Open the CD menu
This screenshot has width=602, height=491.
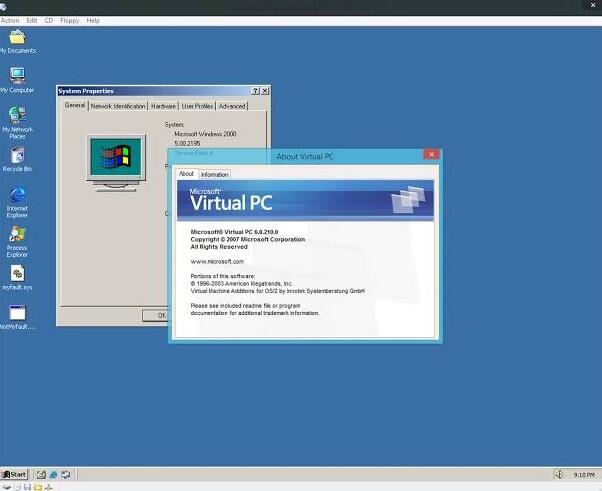pos(49,20)
